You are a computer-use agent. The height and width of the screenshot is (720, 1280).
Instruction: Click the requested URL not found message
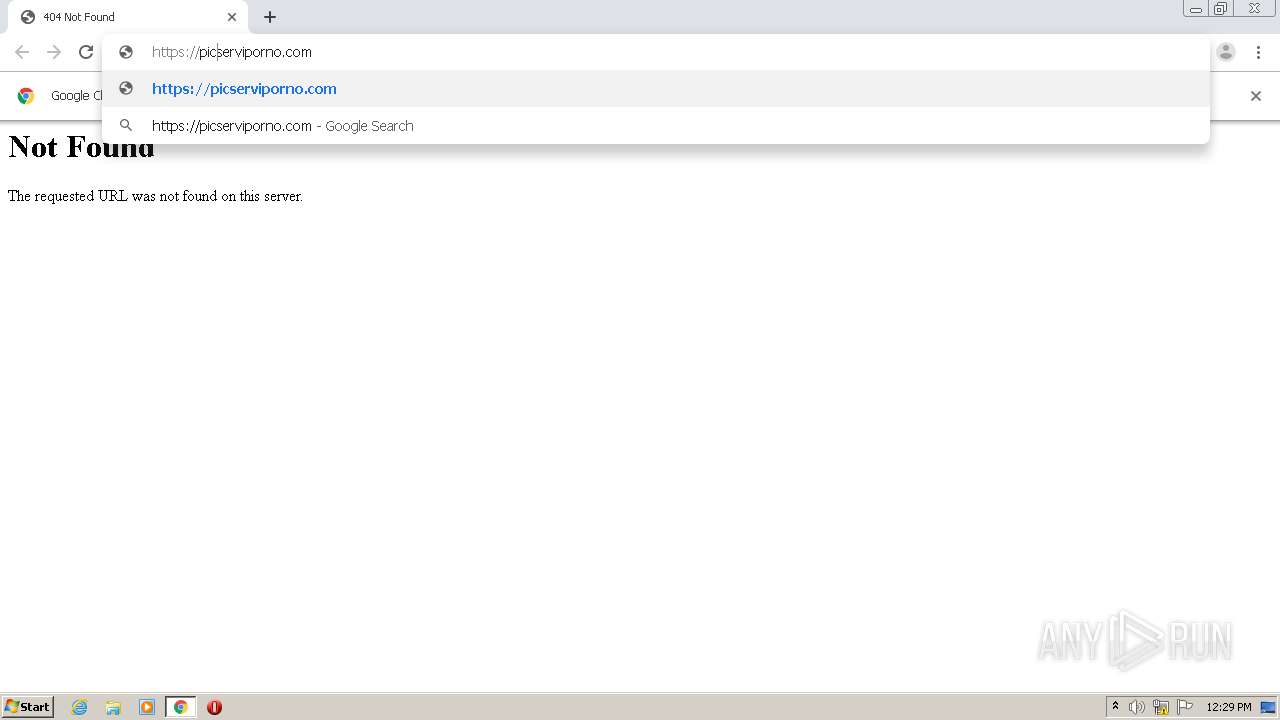tap(155, 197)
